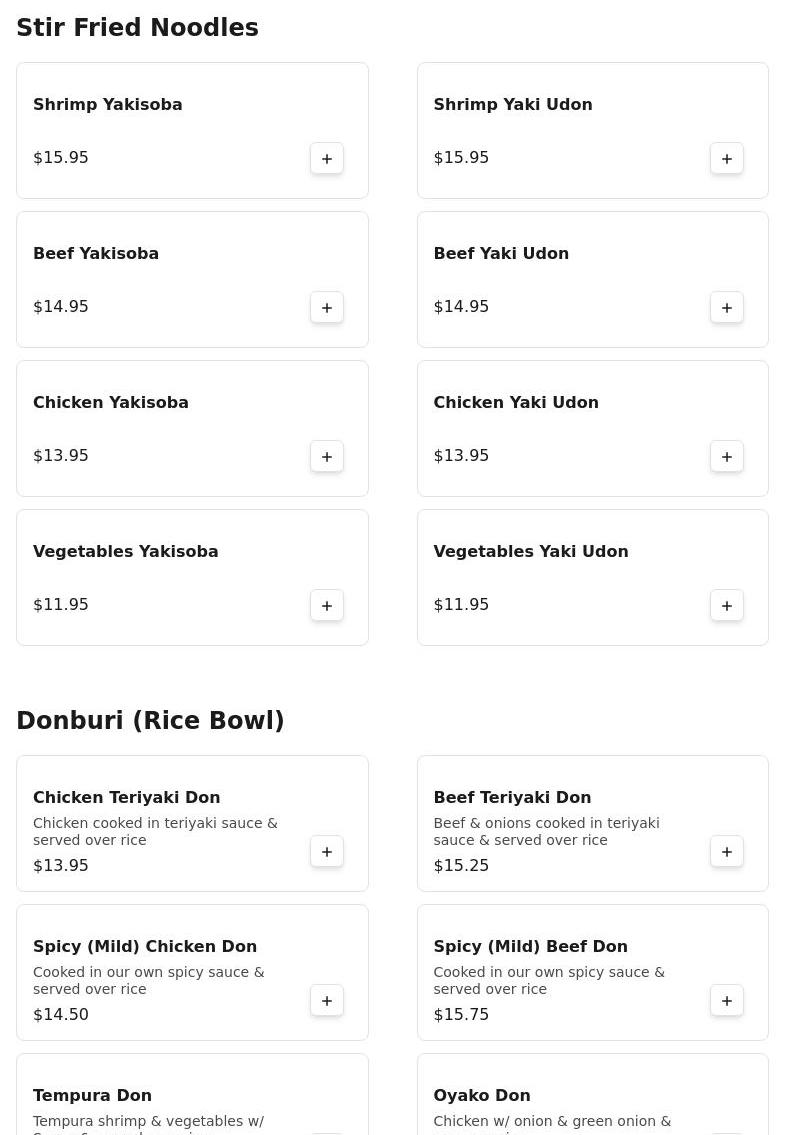Screen dimensions: 785x1135
Task: Open Shrimp Yakisoba item title
Action: (x=107, y=104)
